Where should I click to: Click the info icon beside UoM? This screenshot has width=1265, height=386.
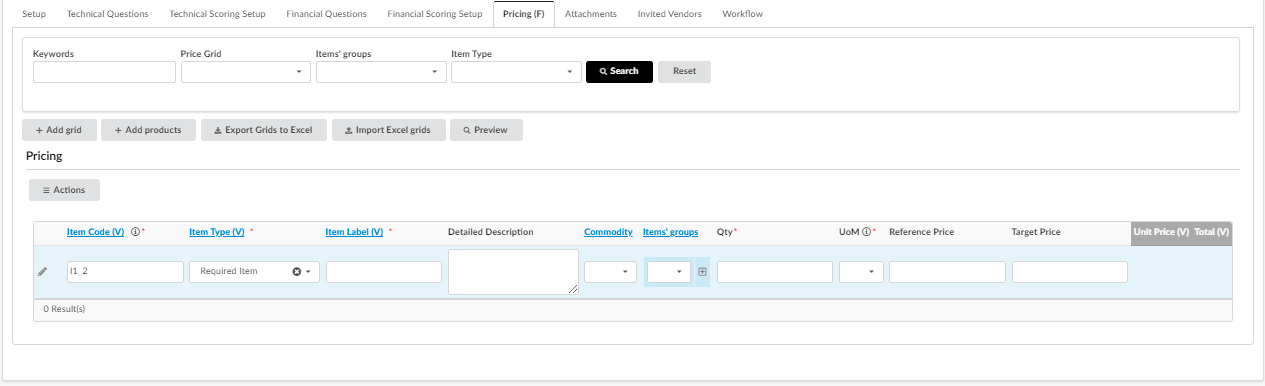tap(866, 232)
